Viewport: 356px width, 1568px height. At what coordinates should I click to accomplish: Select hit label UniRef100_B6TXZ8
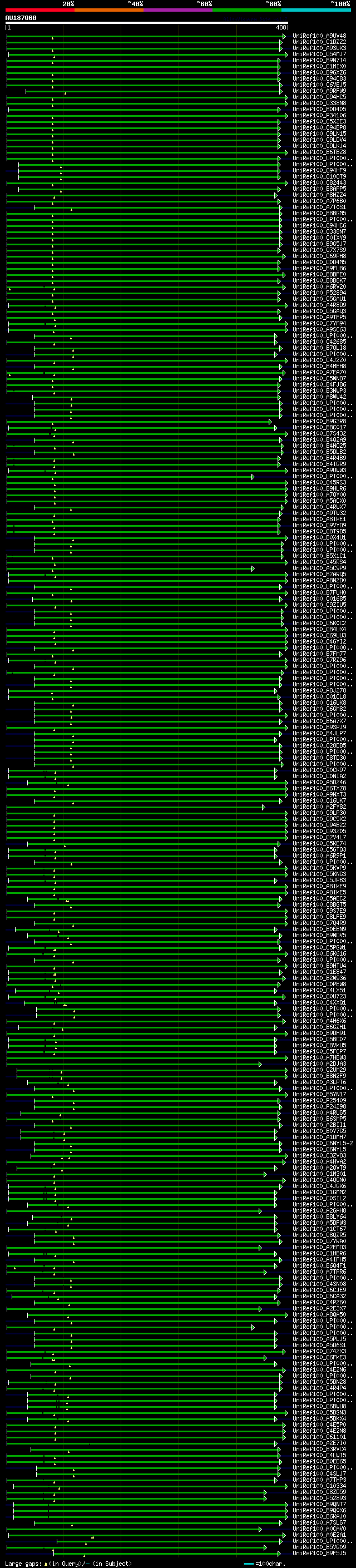click(319, 788)
